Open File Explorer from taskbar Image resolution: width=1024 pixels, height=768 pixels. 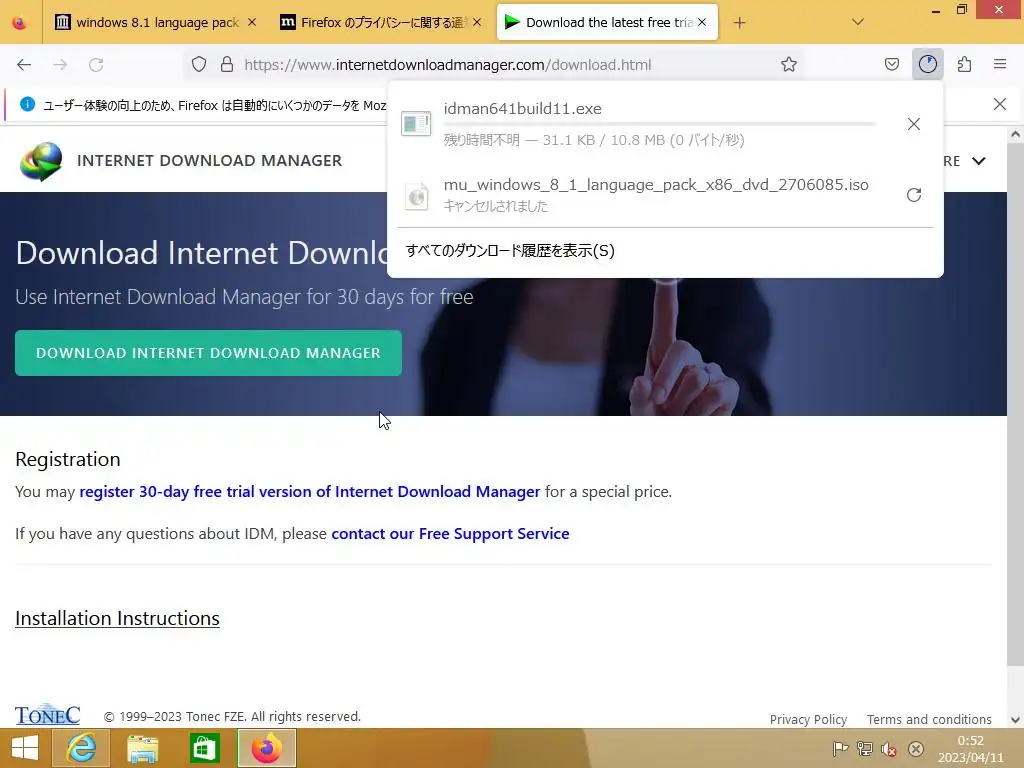click(142, 748)
